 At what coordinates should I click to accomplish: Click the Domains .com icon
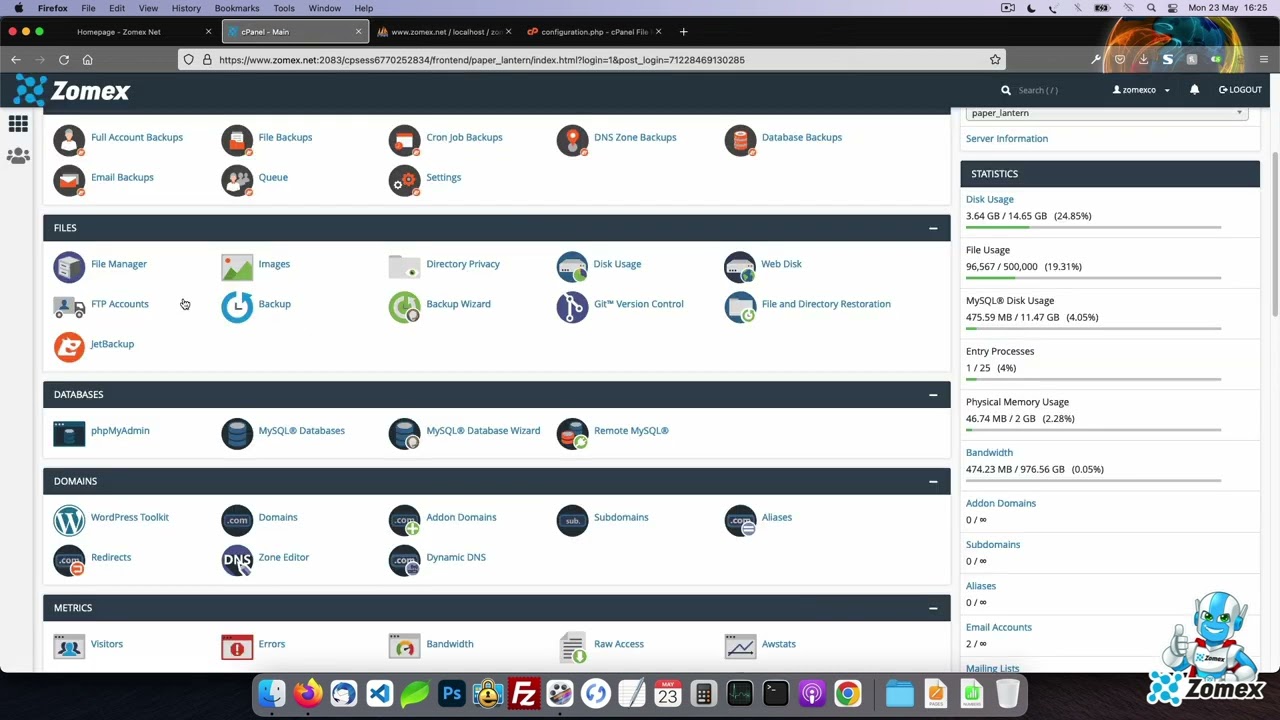tap(237, 521)
